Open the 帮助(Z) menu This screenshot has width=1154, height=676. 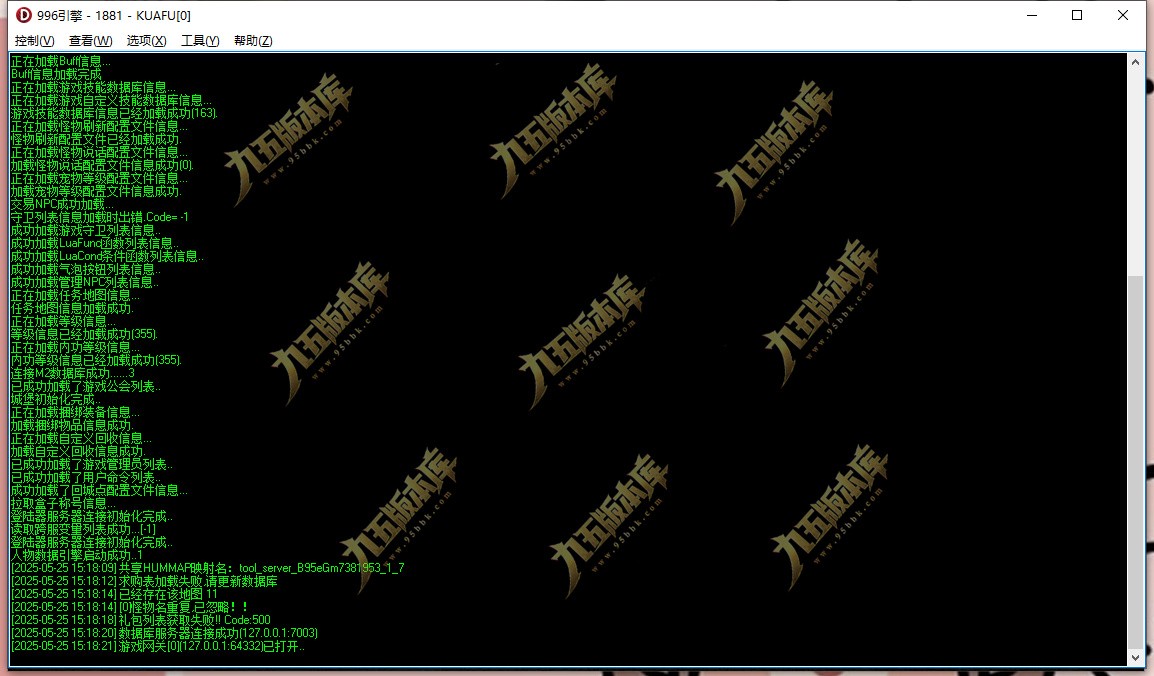coord(253,40)
